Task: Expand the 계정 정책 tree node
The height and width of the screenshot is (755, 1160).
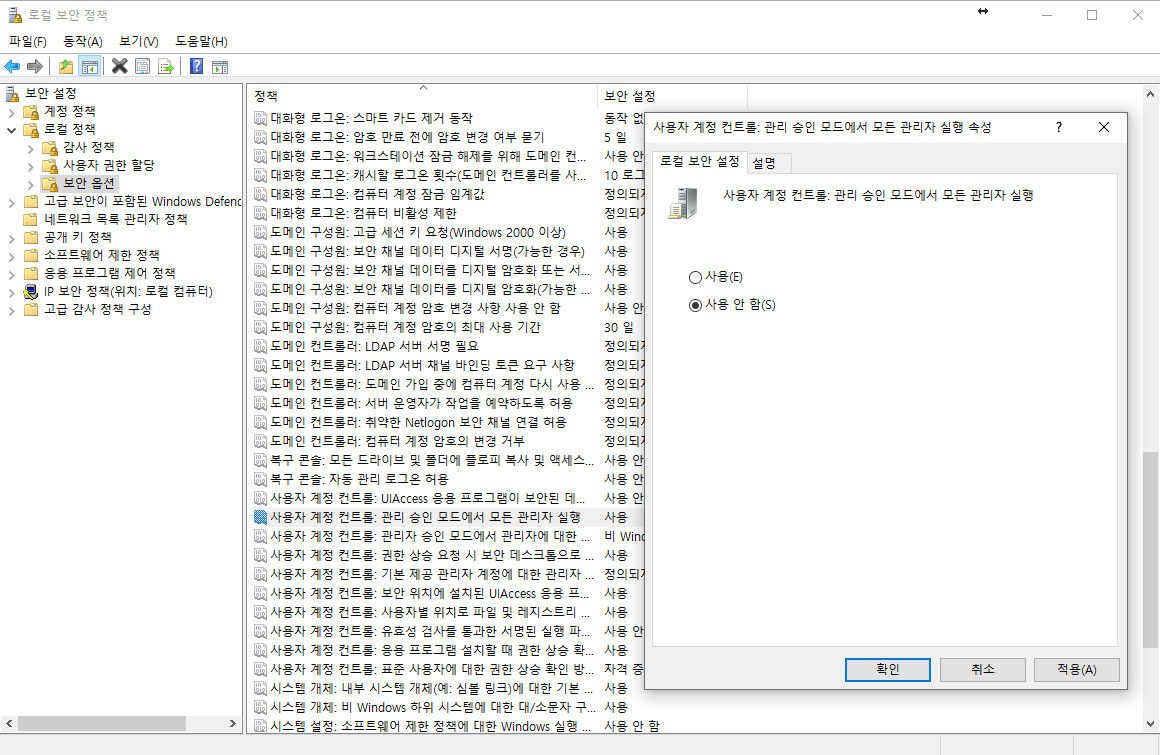Action: click(x=12, y=111)
